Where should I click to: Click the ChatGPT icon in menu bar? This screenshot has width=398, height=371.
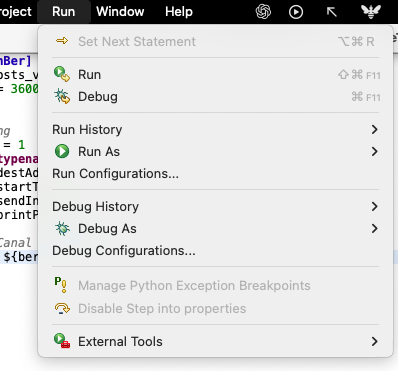pyautogui.click(x=263, y=12)
